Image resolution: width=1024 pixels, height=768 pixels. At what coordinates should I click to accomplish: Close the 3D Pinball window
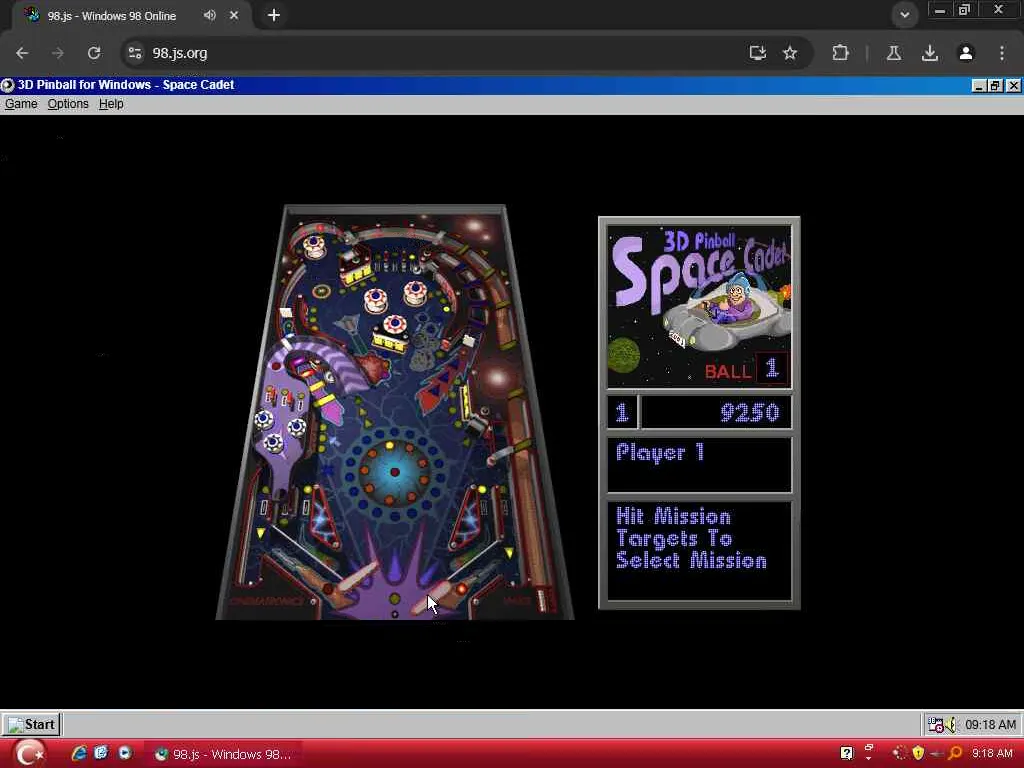click(1013, 86)
